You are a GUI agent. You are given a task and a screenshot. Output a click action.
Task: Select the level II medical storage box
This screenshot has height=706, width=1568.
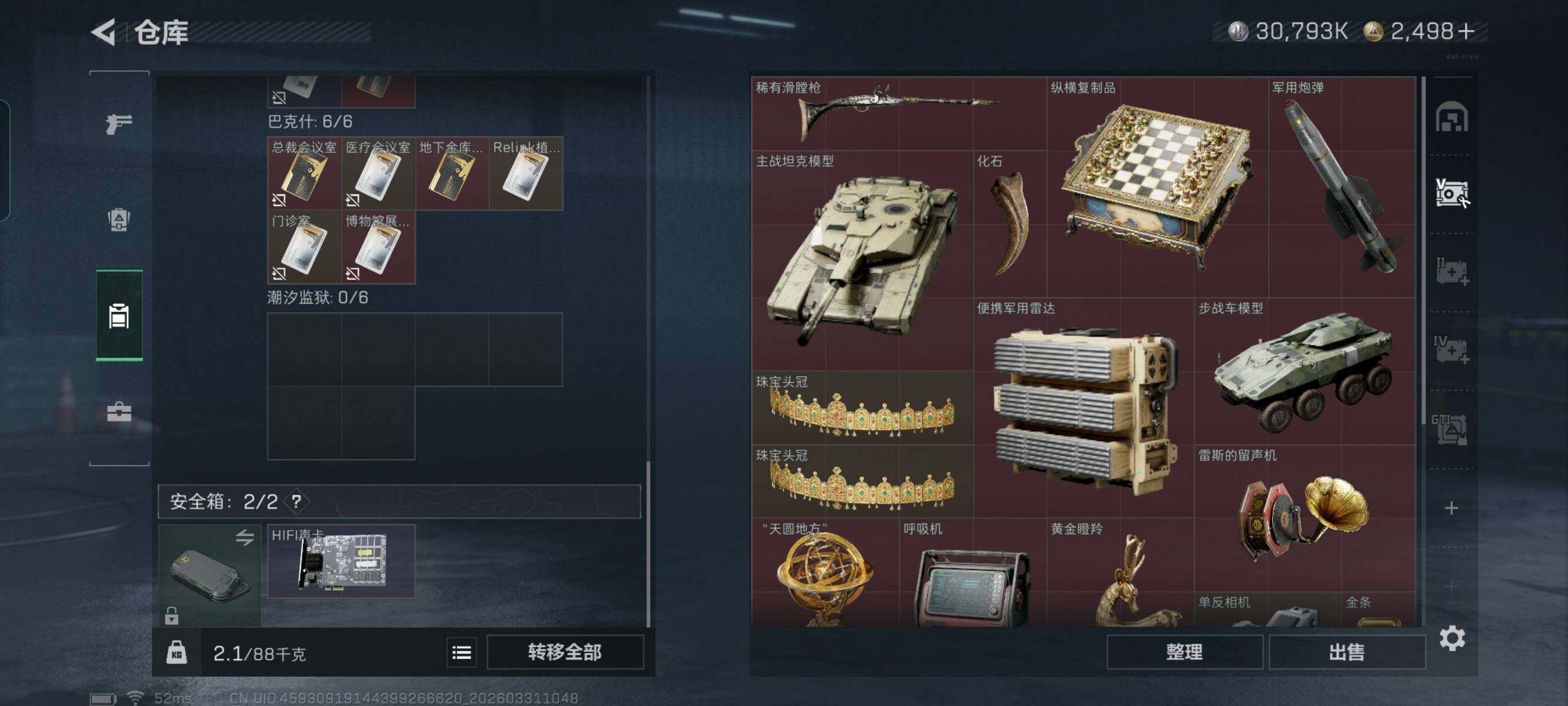coord(1451,271)
